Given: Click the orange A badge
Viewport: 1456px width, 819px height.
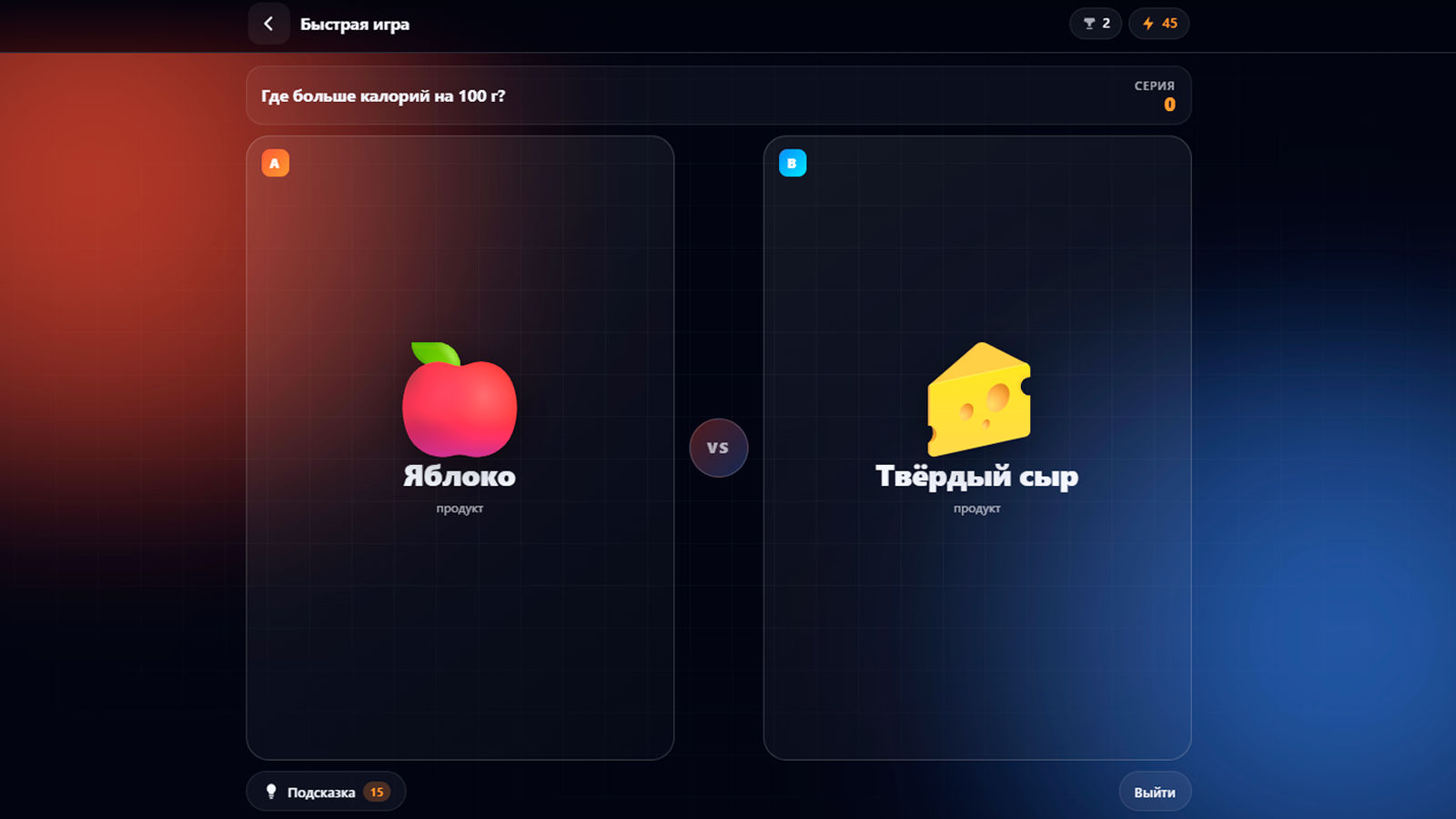Looking at the screenshot, I should click(275, 163).
